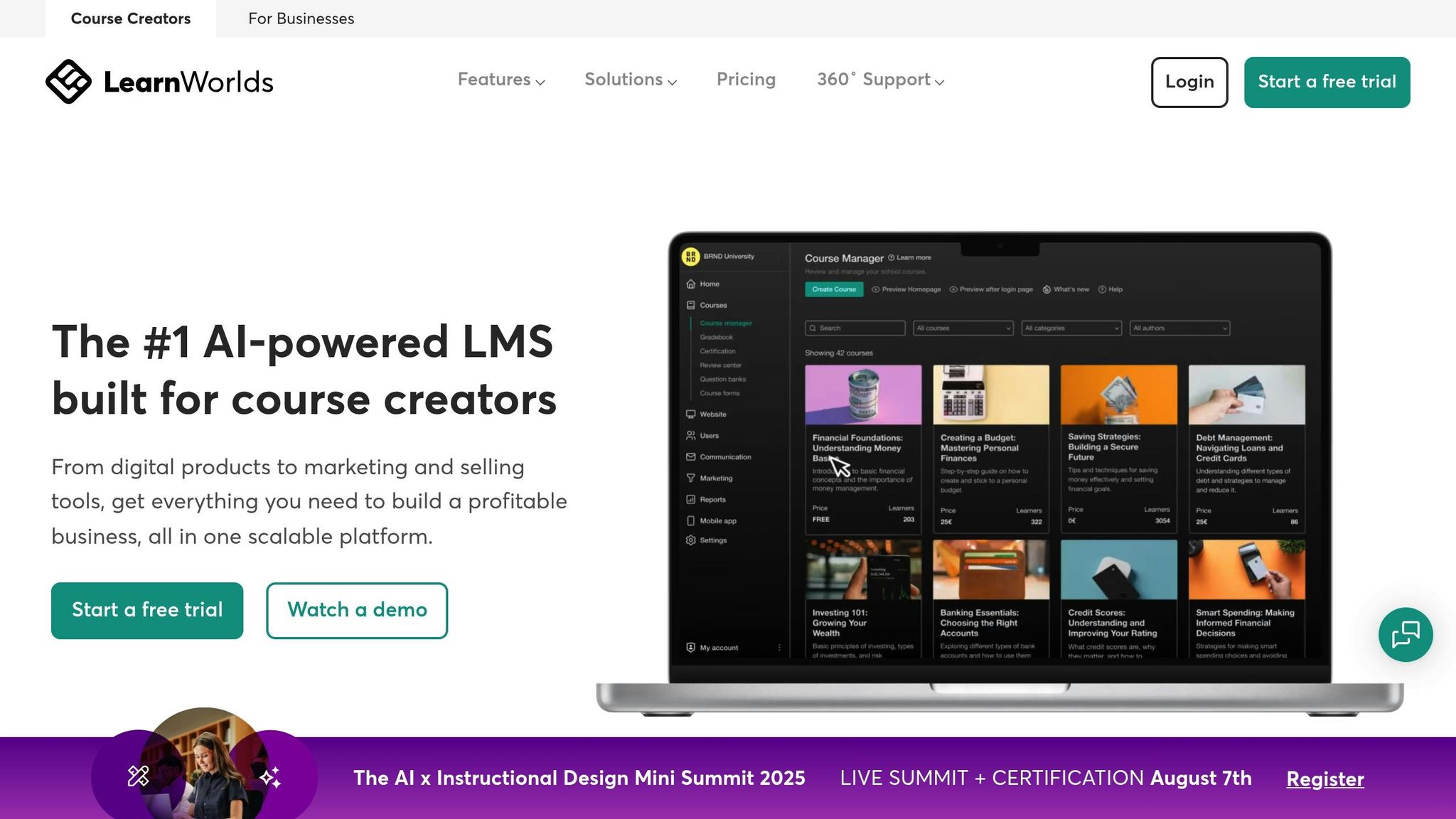Open the Credit Scores course thumbnail
The width and height of the screenshot is (1456, 819).
pyautogui.click(x=1119, y=569)
